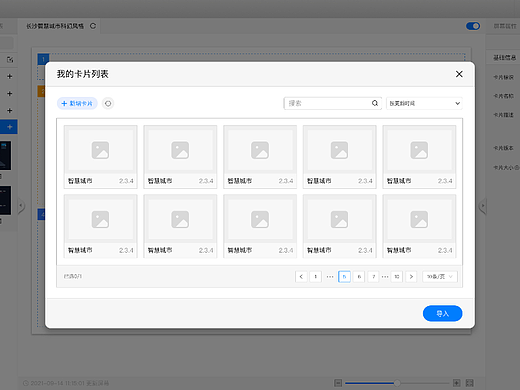520x390 pixels.
Task: Toggle the blue switch in the top bar
Action: point(473,26)
